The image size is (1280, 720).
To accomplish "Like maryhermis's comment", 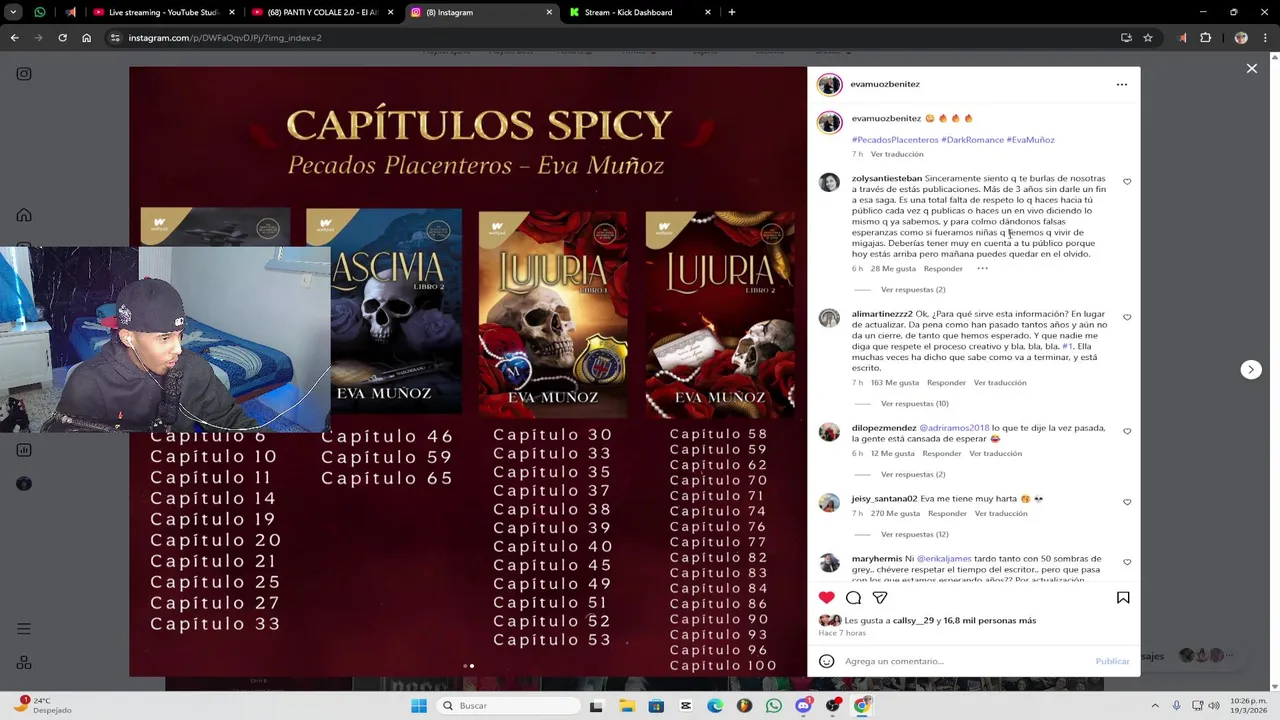I will (x=1127, y=562).
